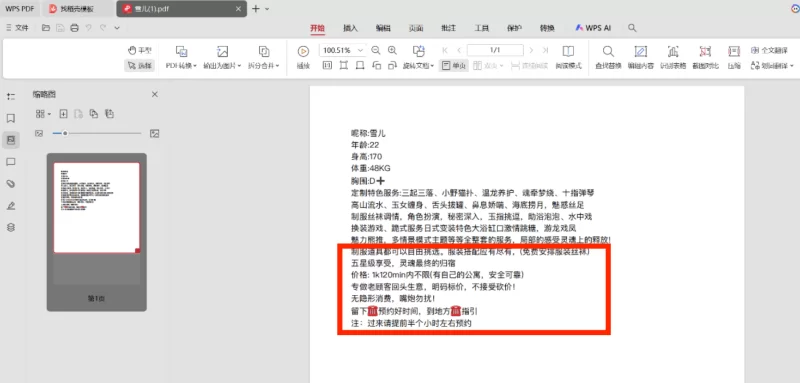The height and width of the screenshot is (383, 800).
Task: Enable single page 单页 view
Action: coord(453,66)
